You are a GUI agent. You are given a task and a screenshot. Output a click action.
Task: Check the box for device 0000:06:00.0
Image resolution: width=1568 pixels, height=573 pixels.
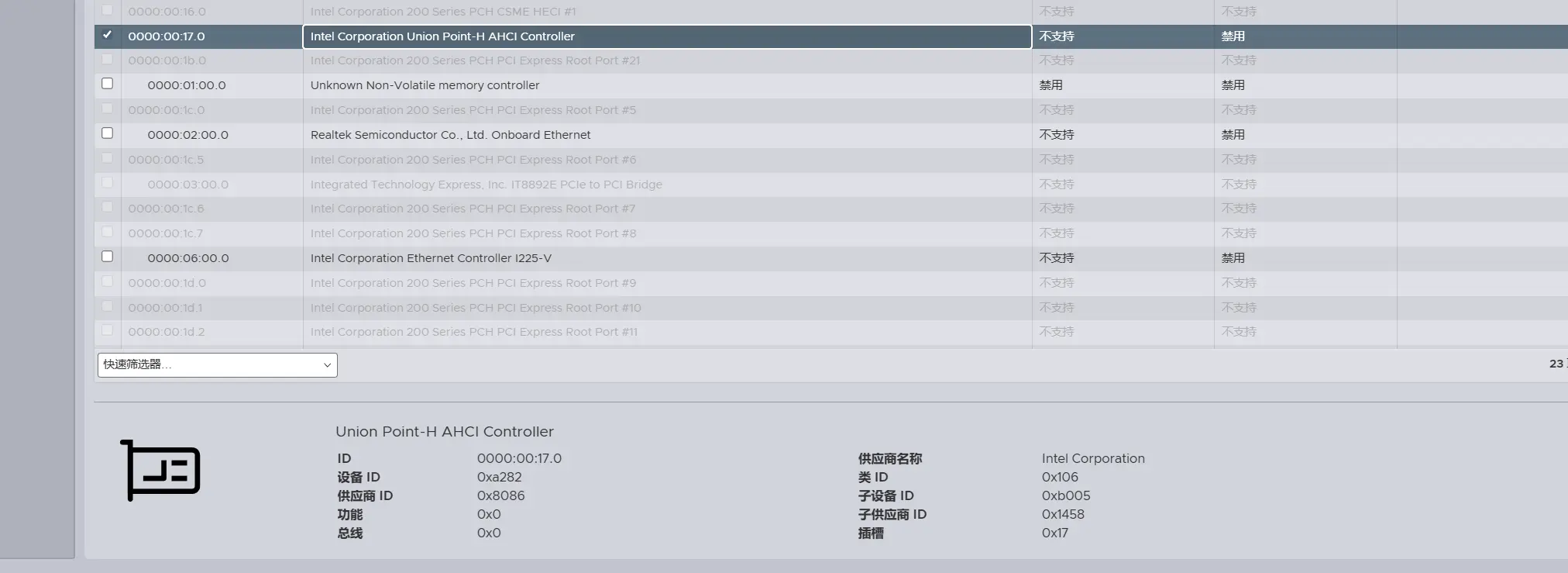[107, 257]
